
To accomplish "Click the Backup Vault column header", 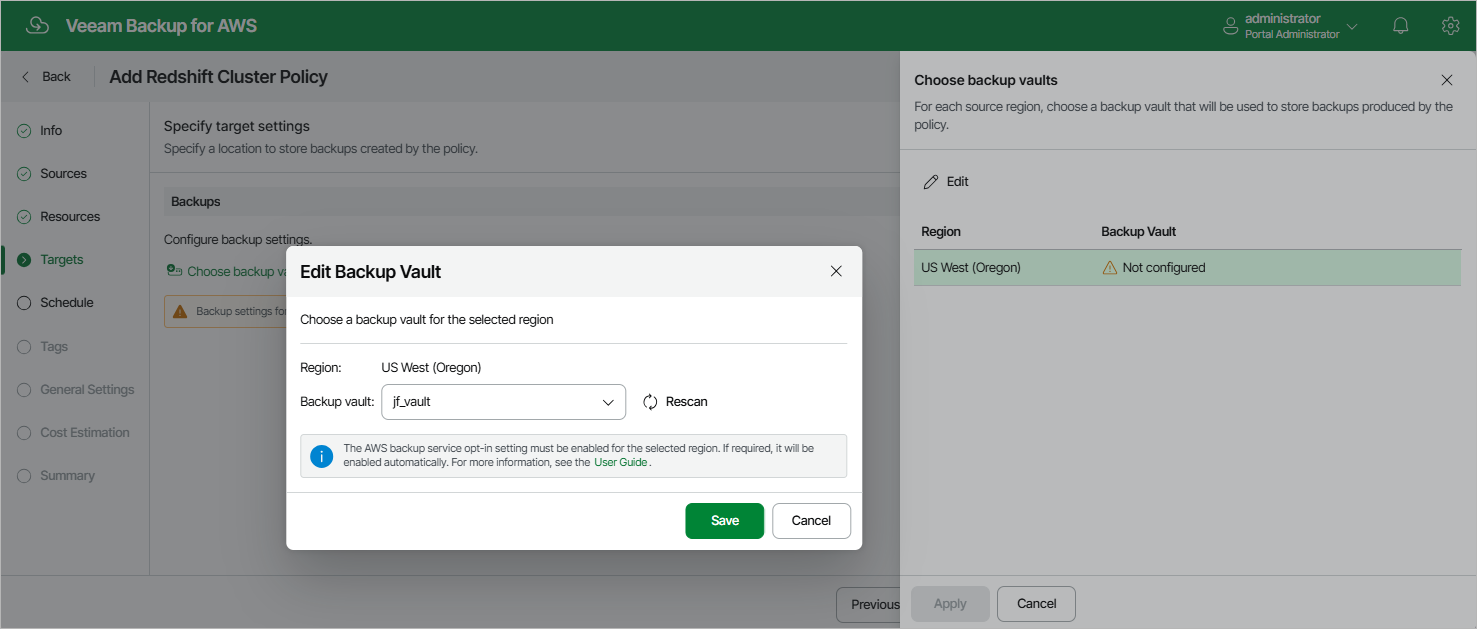I will pos(1138,232).
